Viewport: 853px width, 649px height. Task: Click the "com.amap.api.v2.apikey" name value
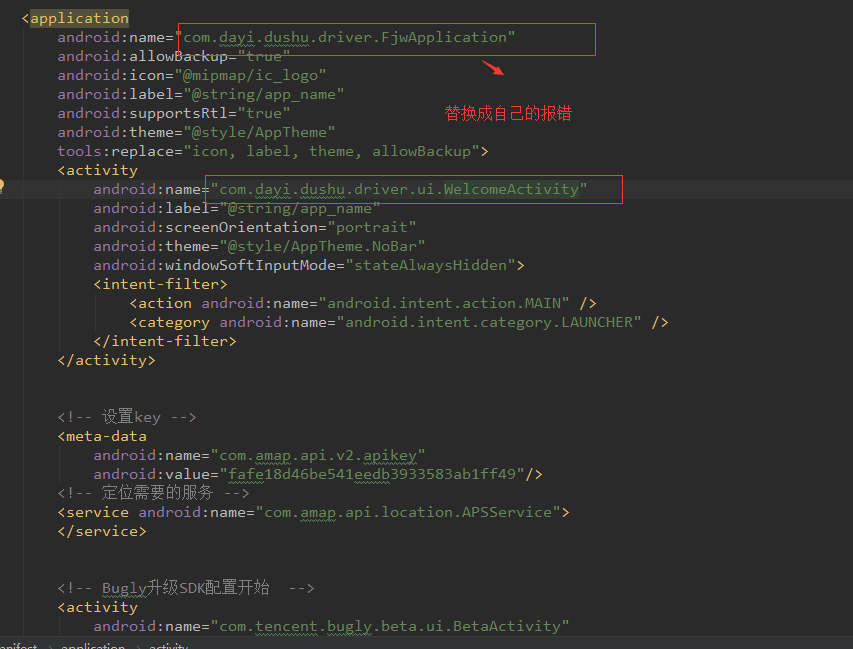click(x=318, y=455)
